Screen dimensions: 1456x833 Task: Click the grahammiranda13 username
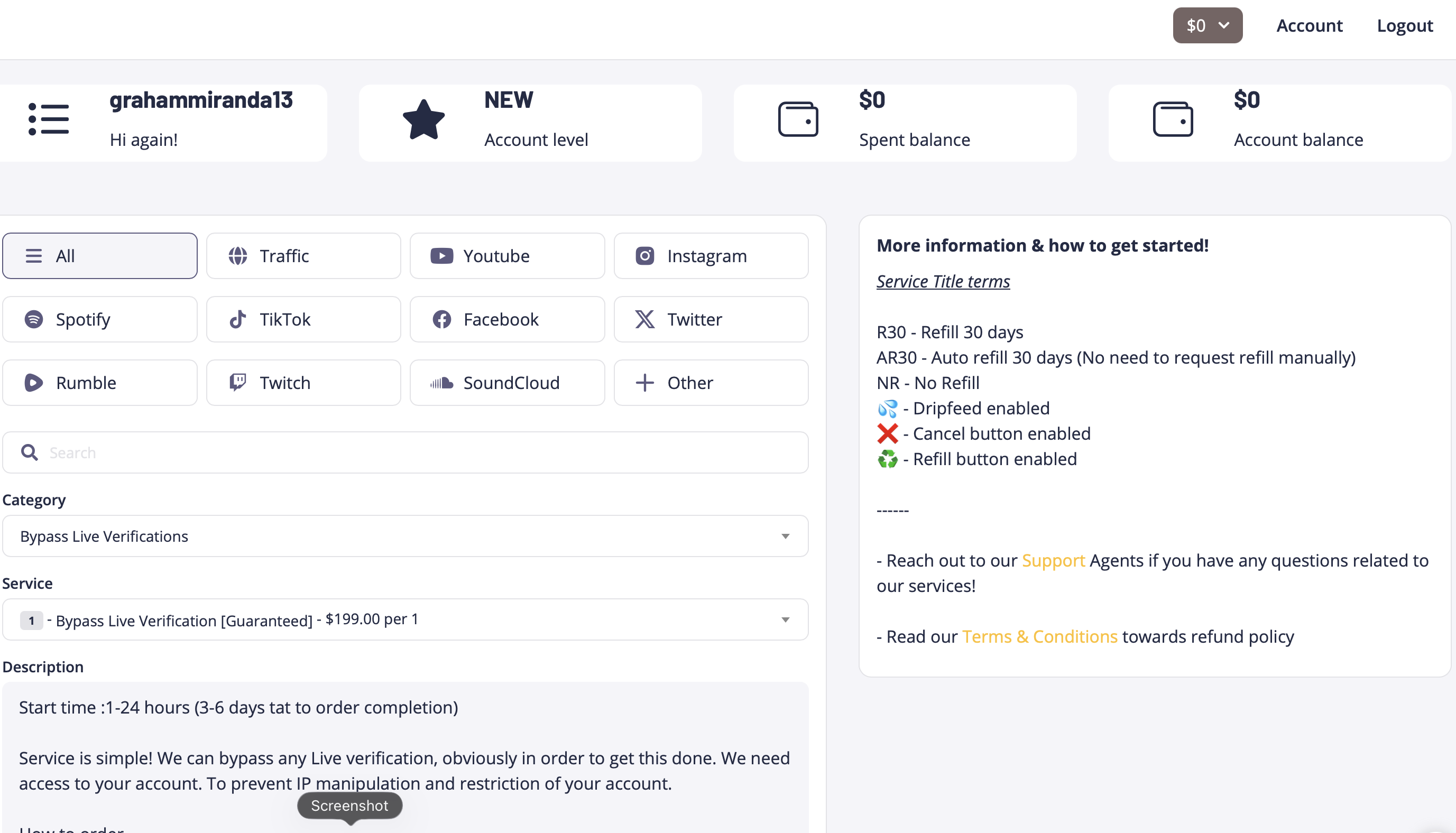(x=201, y=100)
